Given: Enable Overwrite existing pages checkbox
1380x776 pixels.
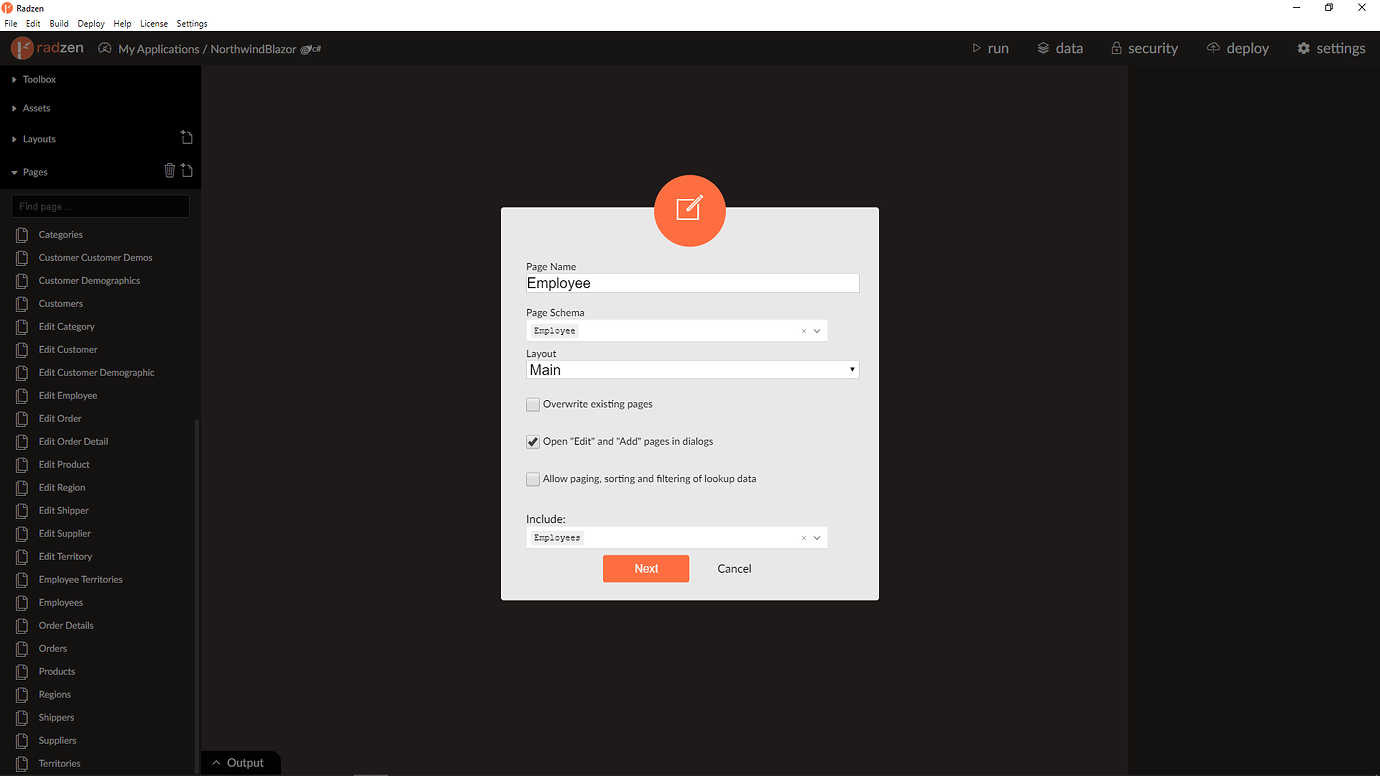Looking at the screenshot, I should pos(533,405).
